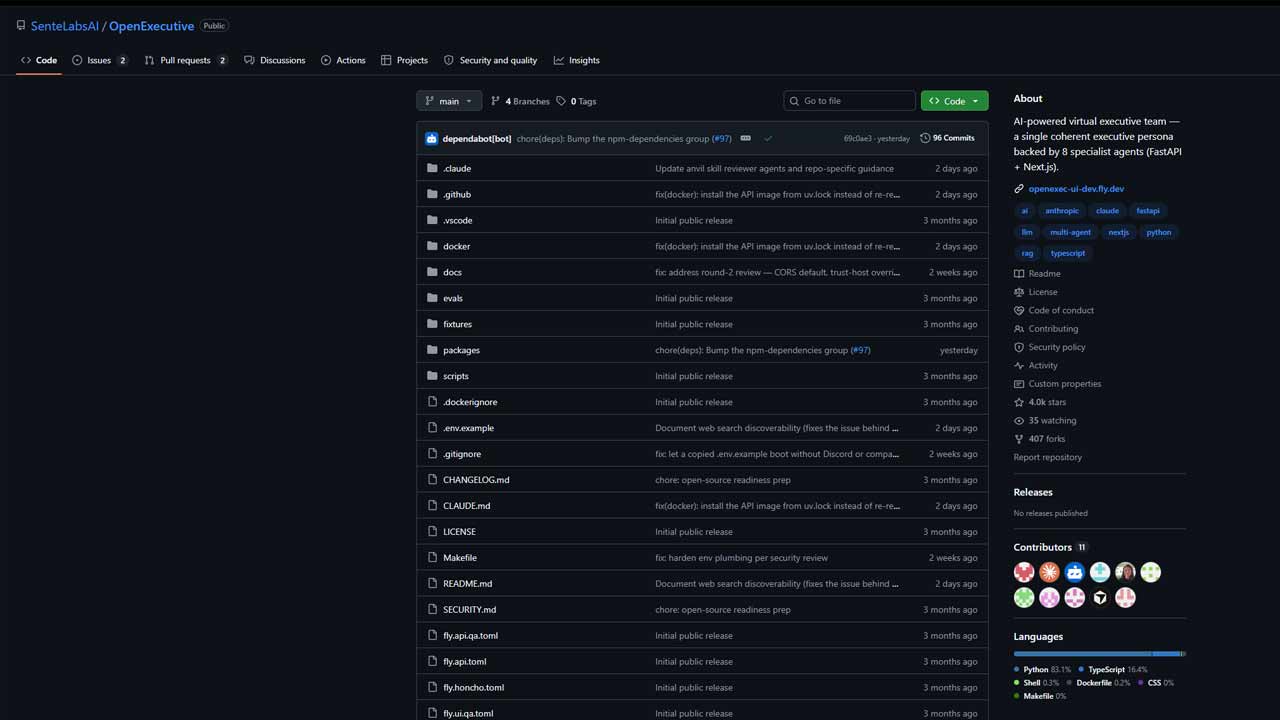Select the CHANGELOG.md file icon
The height and width of the screenshot is (720, 1280).
tap(432, 480)
